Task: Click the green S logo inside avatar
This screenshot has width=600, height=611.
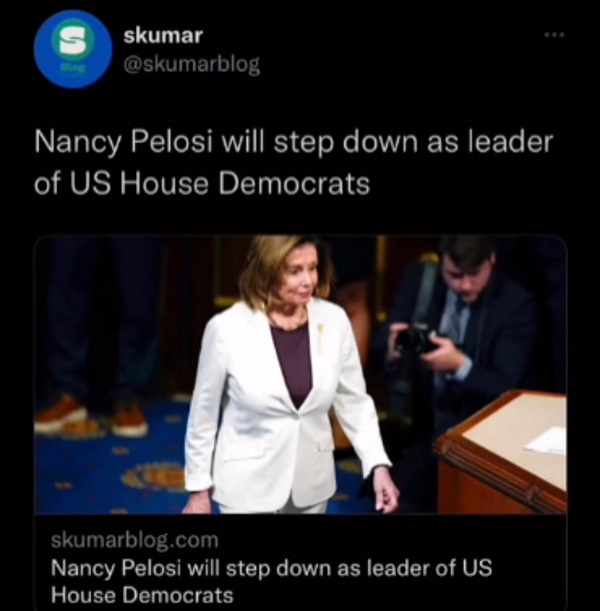Action: tap(73, 39)
